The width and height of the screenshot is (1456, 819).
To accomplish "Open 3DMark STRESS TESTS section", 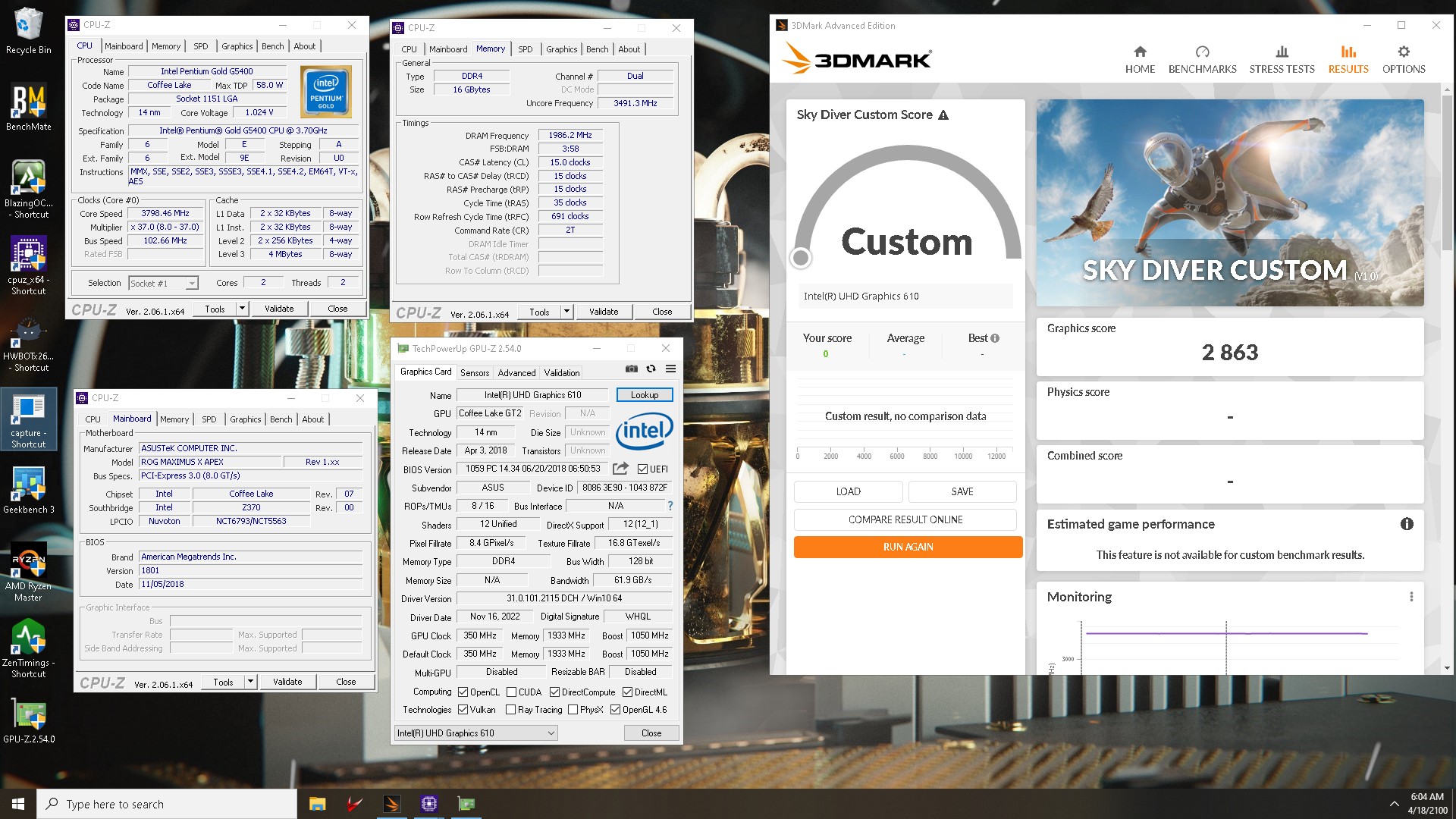I will 1282,60.
